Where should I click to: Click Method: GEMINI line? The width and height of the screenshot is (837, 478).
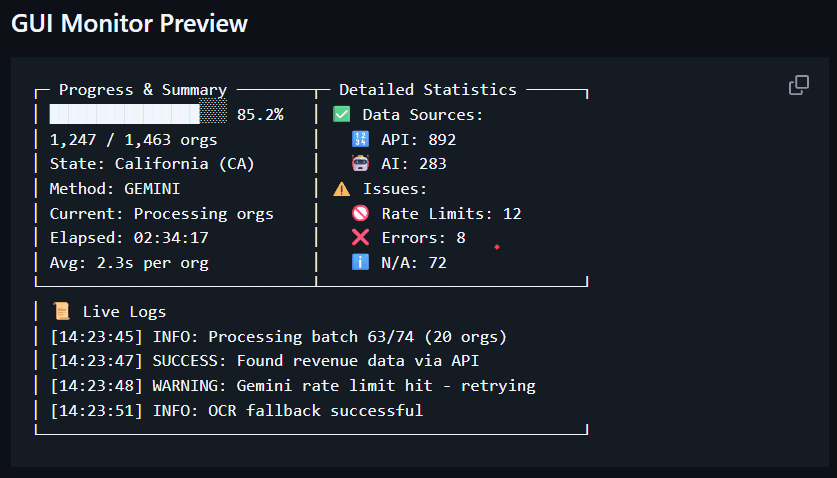(x=115, y=189)
